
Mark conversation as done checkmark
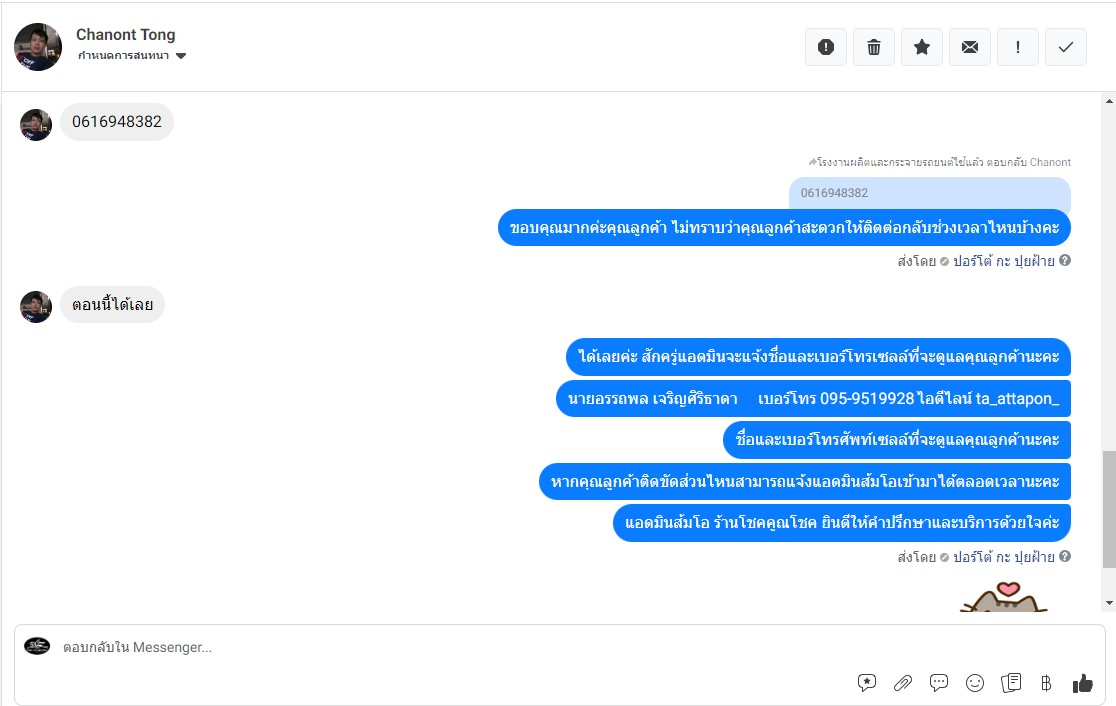1065,47
